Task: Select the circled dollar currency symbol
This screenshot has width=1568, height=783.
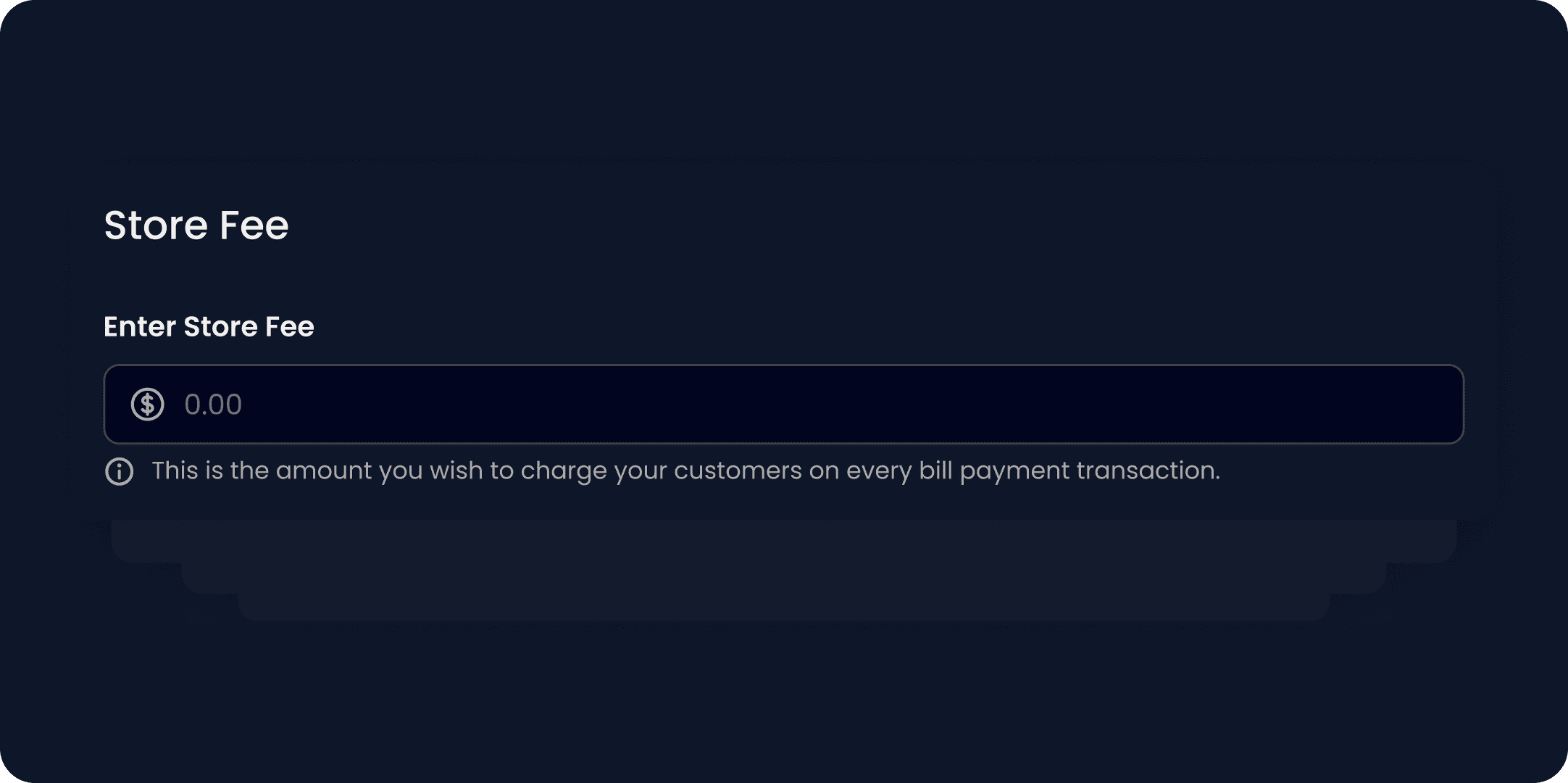Action: click(147, 405)
